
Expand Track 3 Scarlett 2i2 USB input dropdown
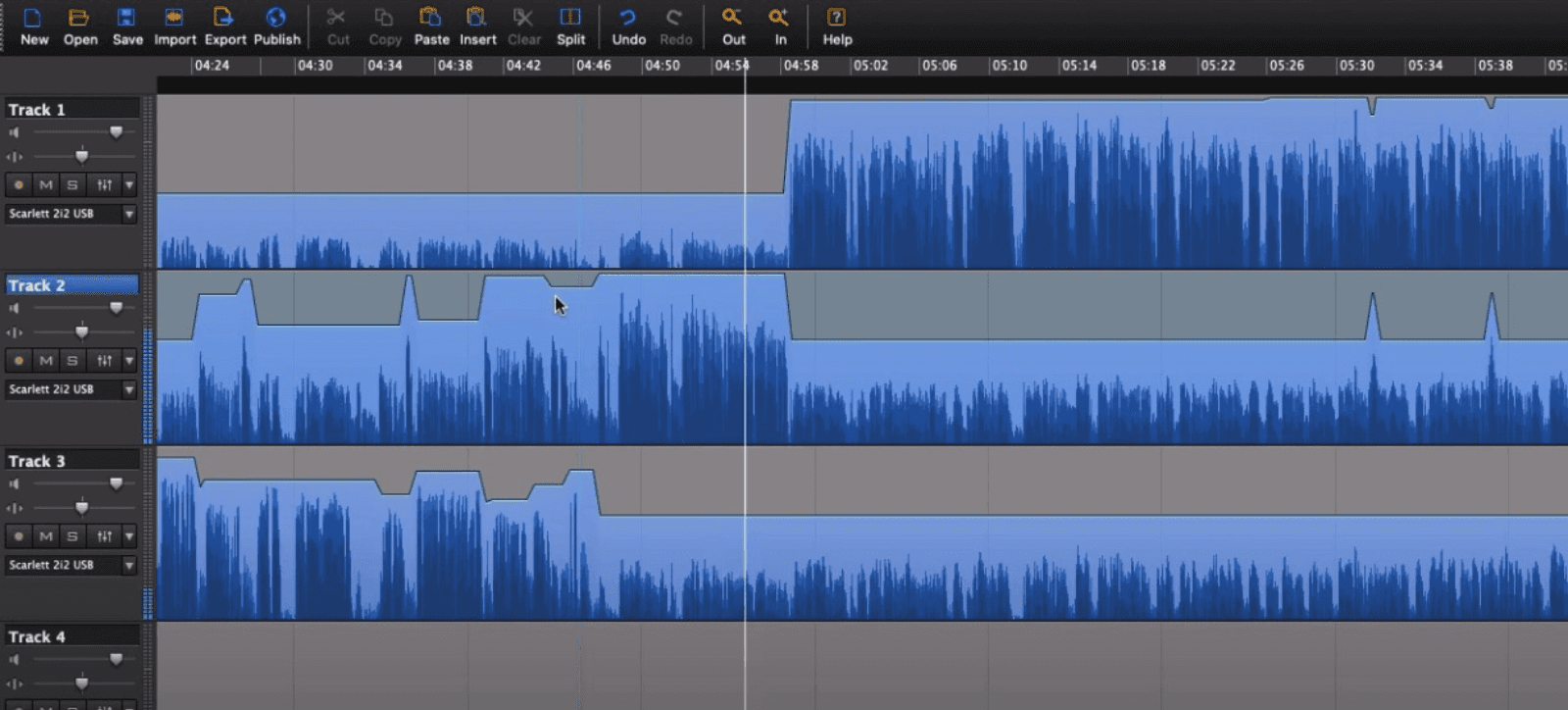(128, 565)
